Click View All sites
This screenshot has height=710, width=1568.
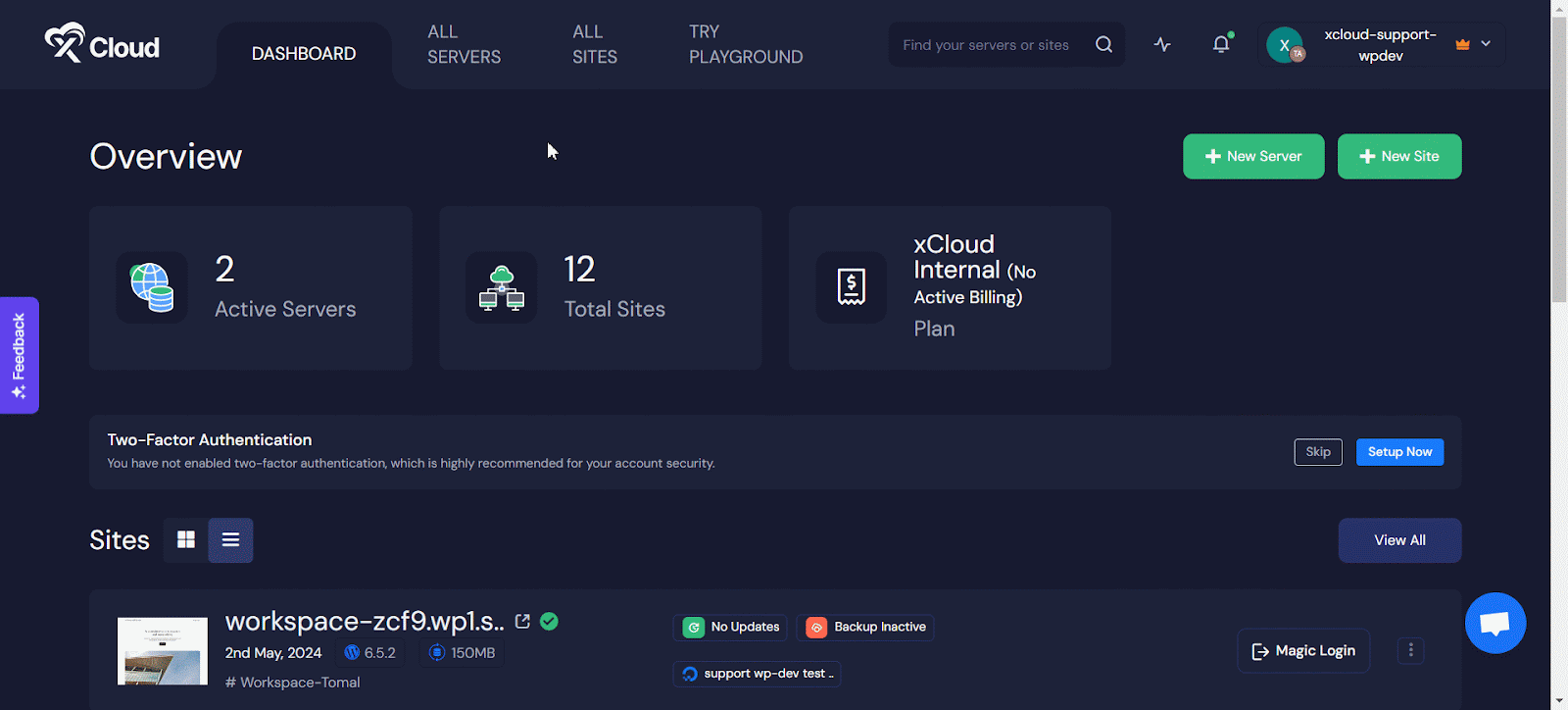pos(1399,540)
